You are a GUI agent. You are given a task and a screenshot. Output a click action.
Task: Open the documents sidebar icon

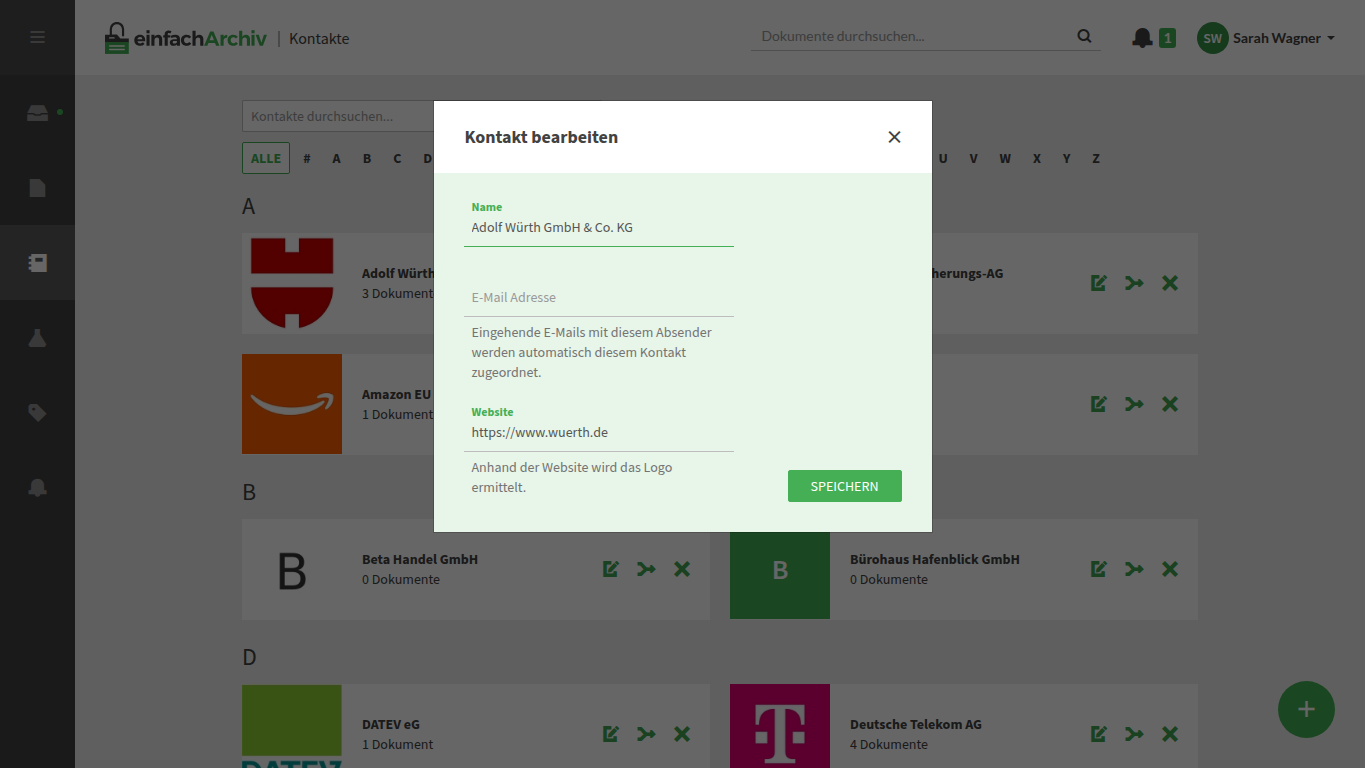(x=37, y=188)
